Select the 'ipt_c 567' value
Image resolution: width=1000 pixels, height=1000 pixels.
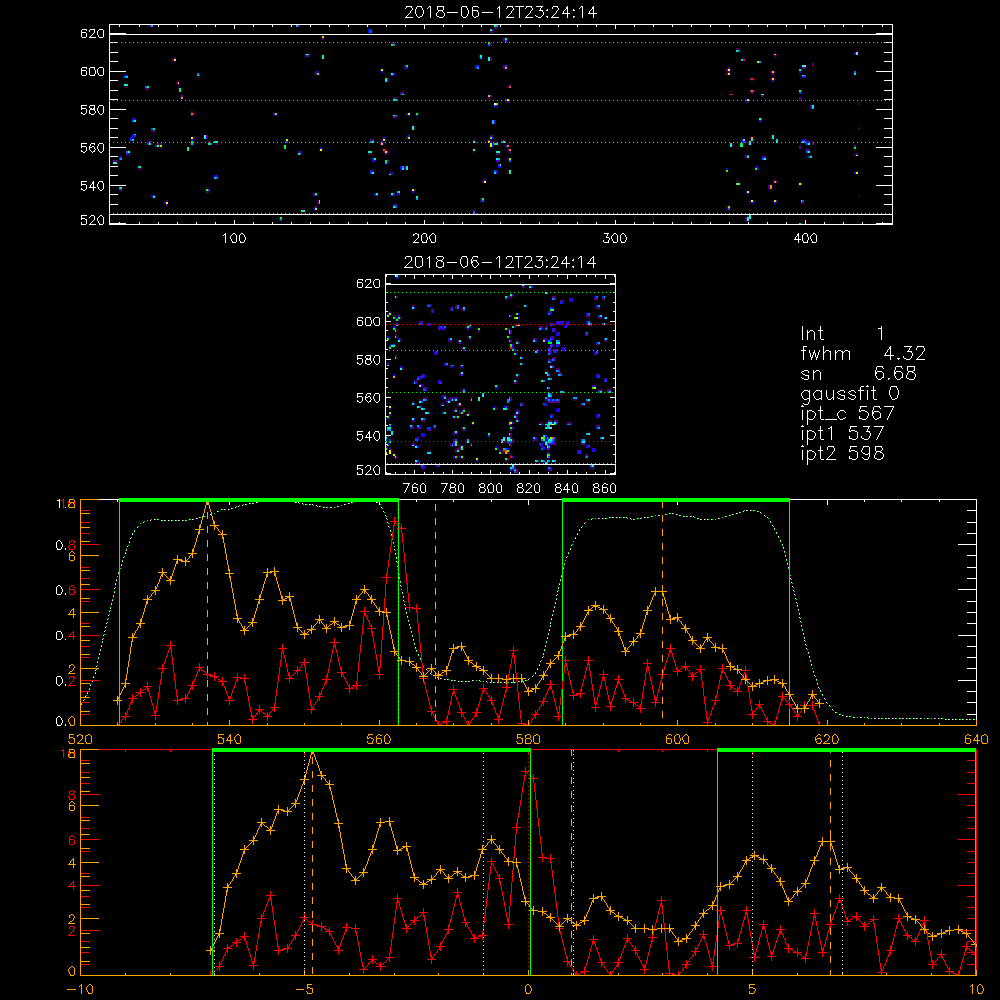pyautogui.click(x=848, y=414)
